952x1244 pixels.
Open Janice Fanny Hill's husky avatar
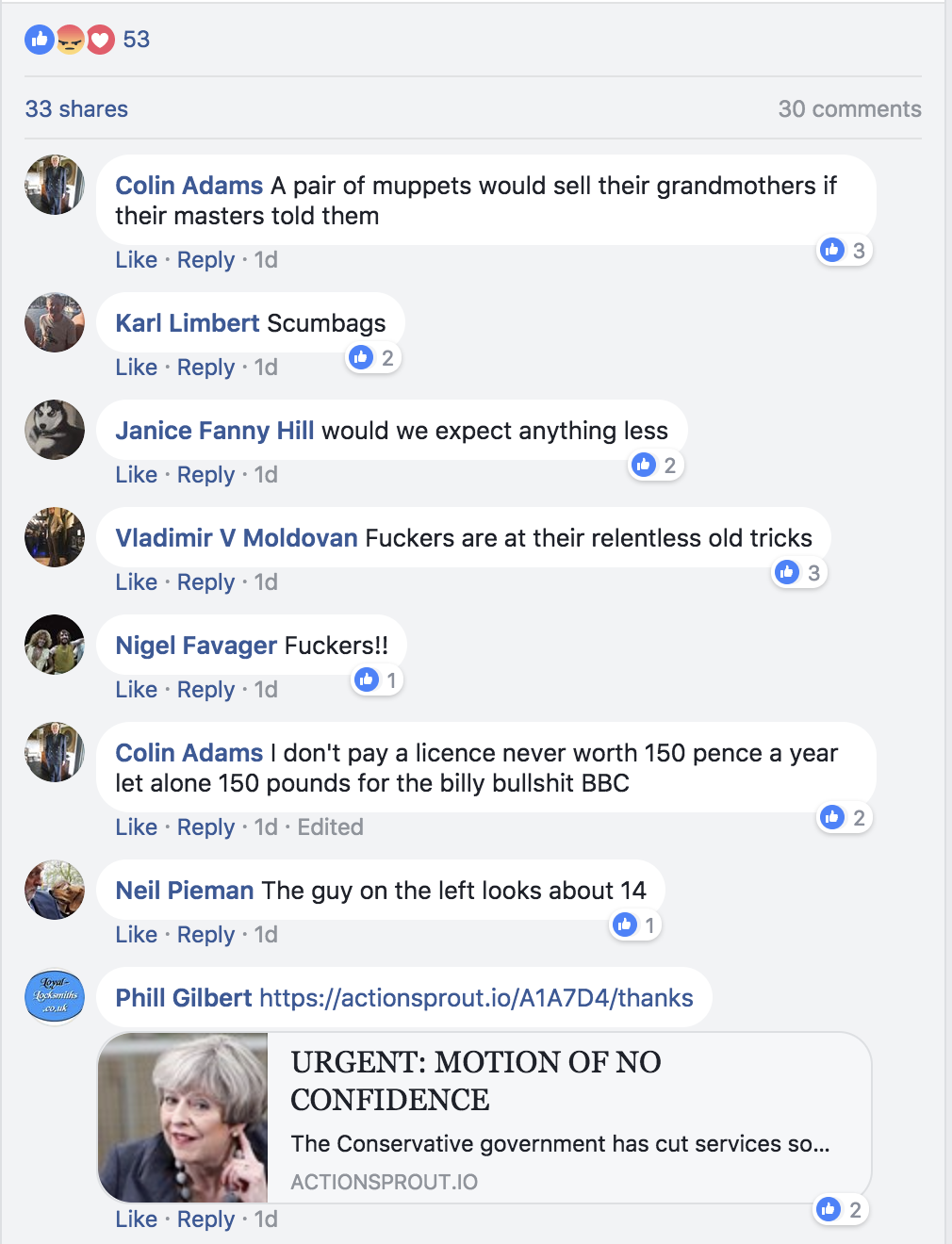tap(55, 430)
